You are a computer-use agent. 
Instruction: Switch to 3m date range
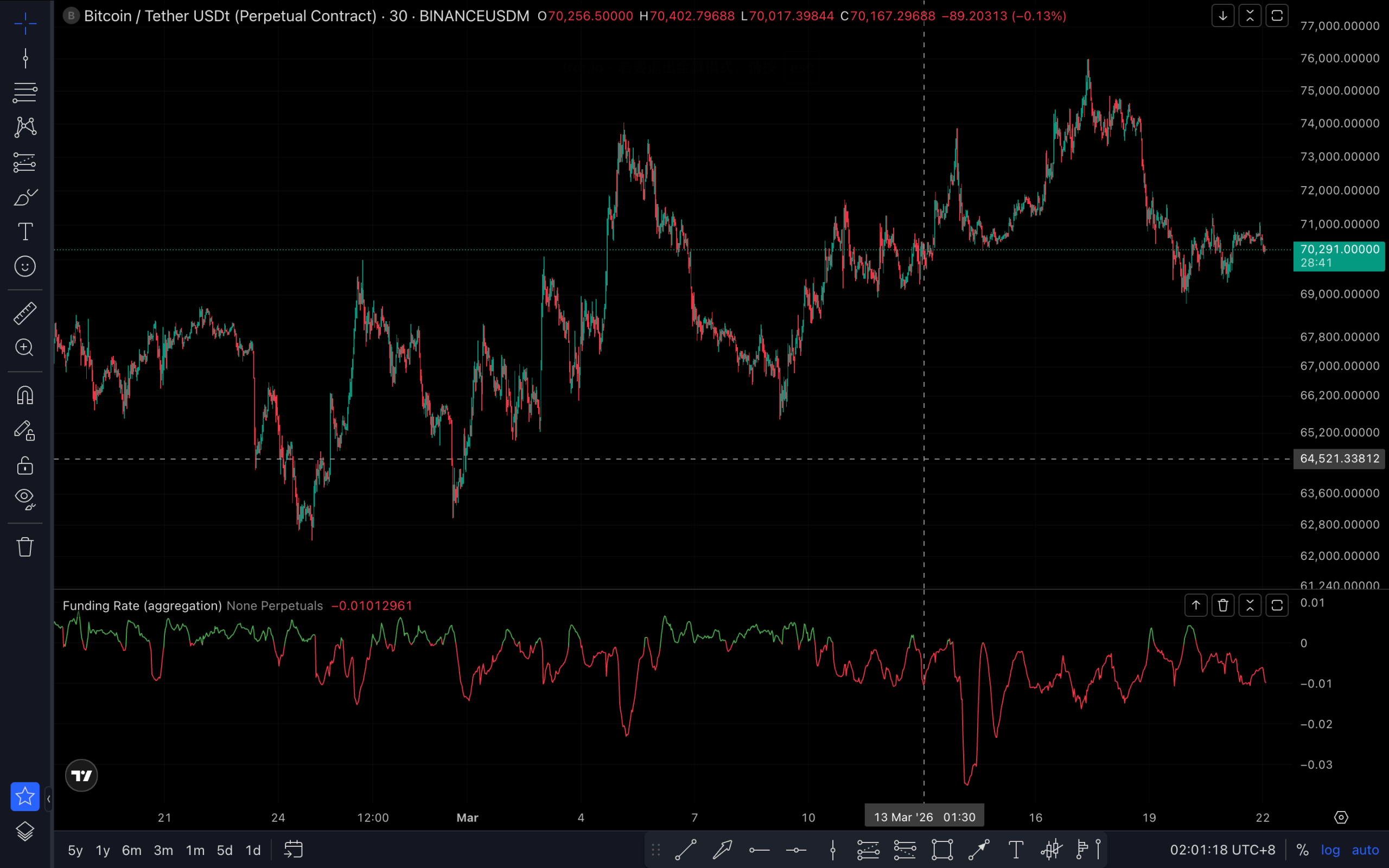coord(163,850)
